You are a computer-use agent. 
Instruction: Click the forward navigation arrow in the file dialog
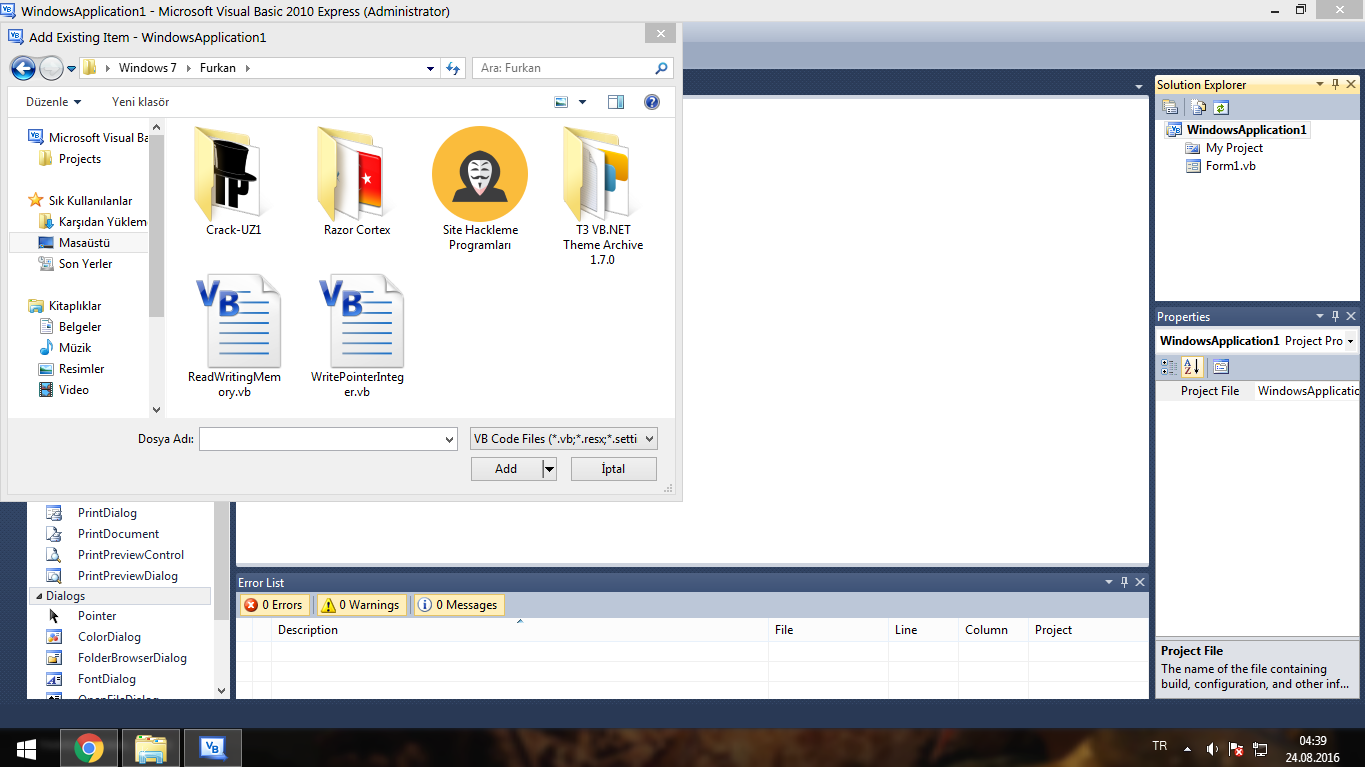pos(50,68)
